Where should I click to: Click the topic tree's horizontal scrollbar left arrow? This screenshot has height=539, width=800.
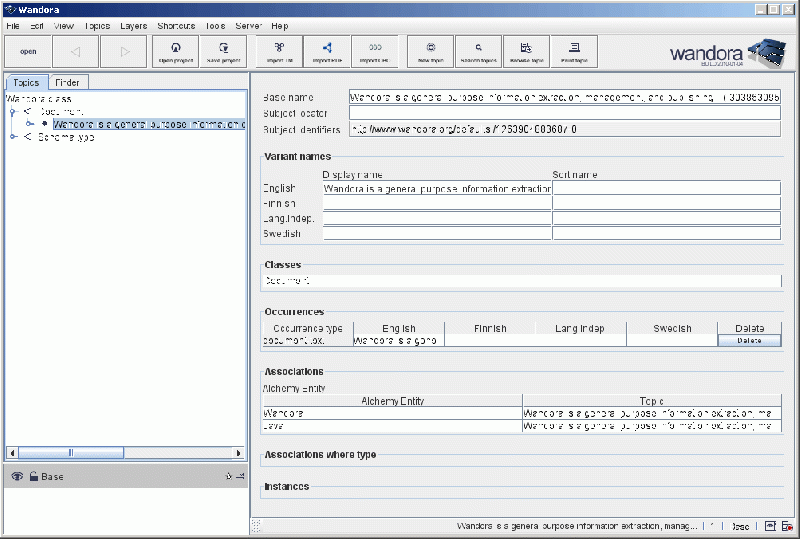click(x=12, y=452)
